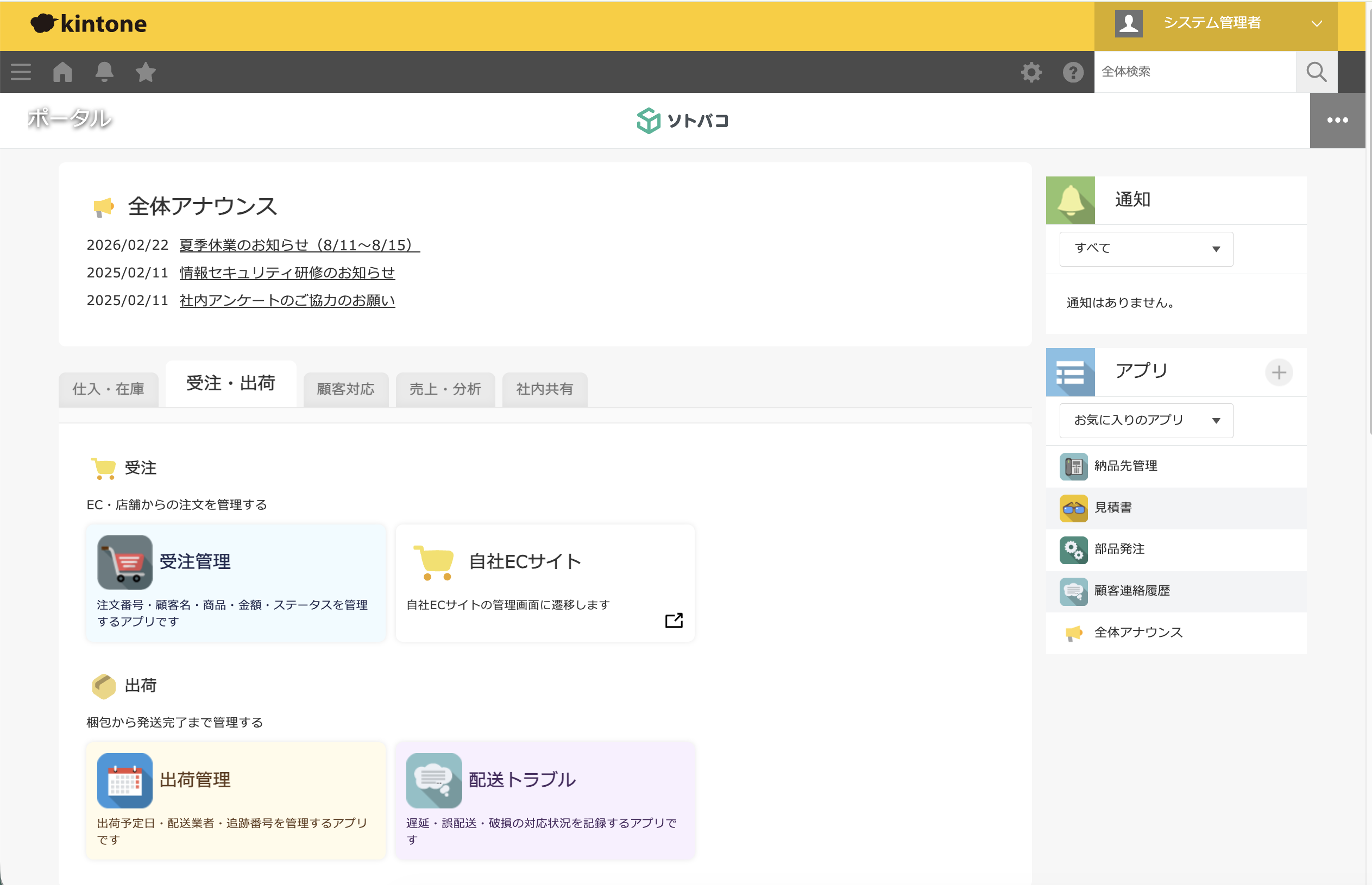This screenshot has width=1372, height=885.
Task: Switch to the 顧客対応 tab
Action: (x=345, y=389)
